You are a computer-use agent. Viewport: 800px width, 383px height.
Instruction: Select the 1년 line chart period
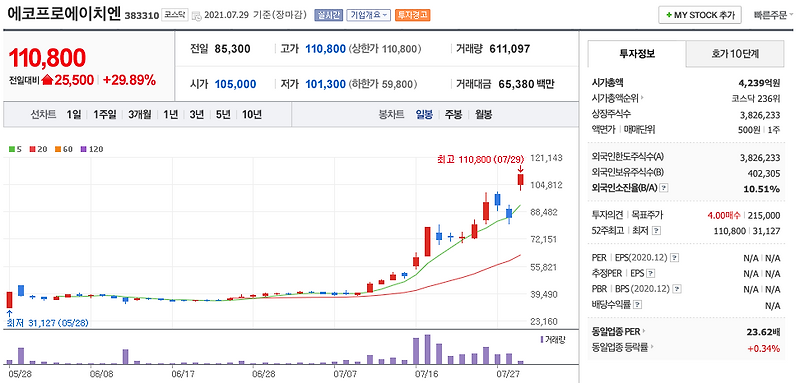[170, 115]
